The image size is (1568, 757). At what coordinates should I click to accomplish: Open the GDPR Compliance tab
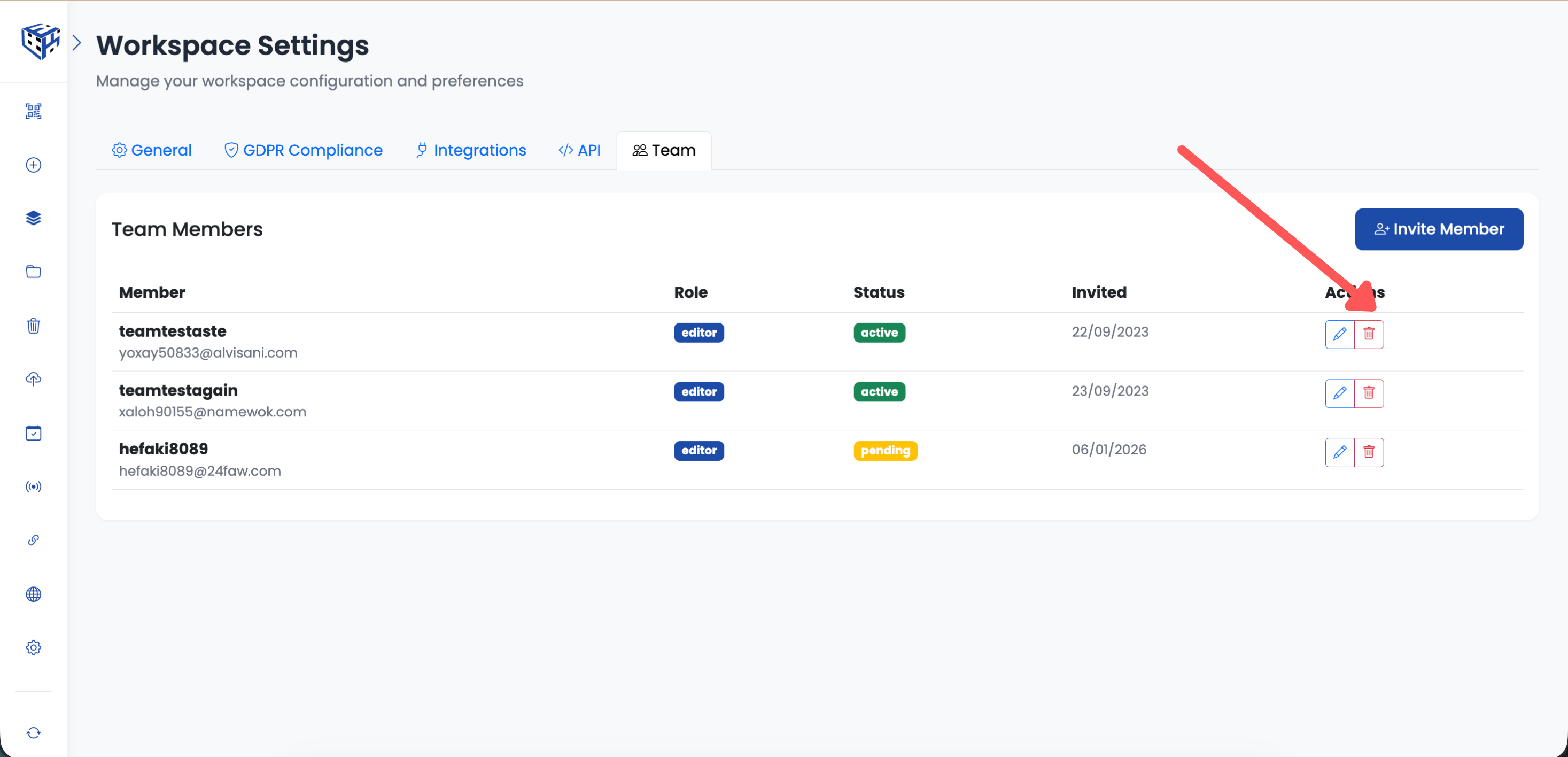303,150
